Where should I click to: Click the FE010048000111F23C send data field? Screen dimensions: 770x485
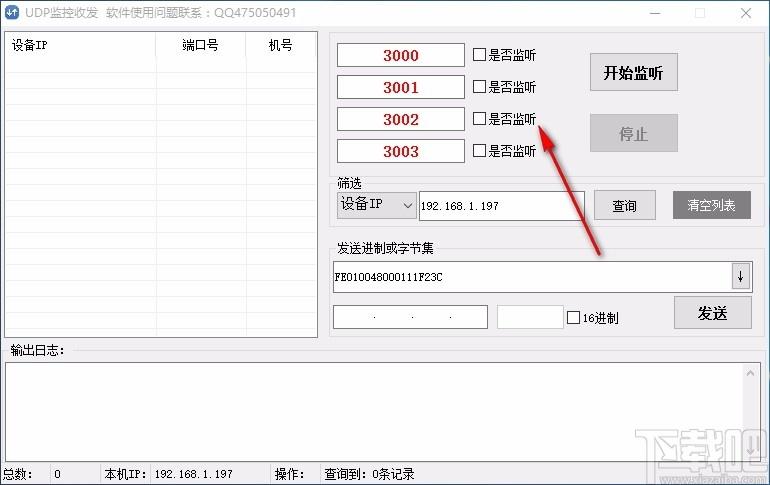(532, 277)
